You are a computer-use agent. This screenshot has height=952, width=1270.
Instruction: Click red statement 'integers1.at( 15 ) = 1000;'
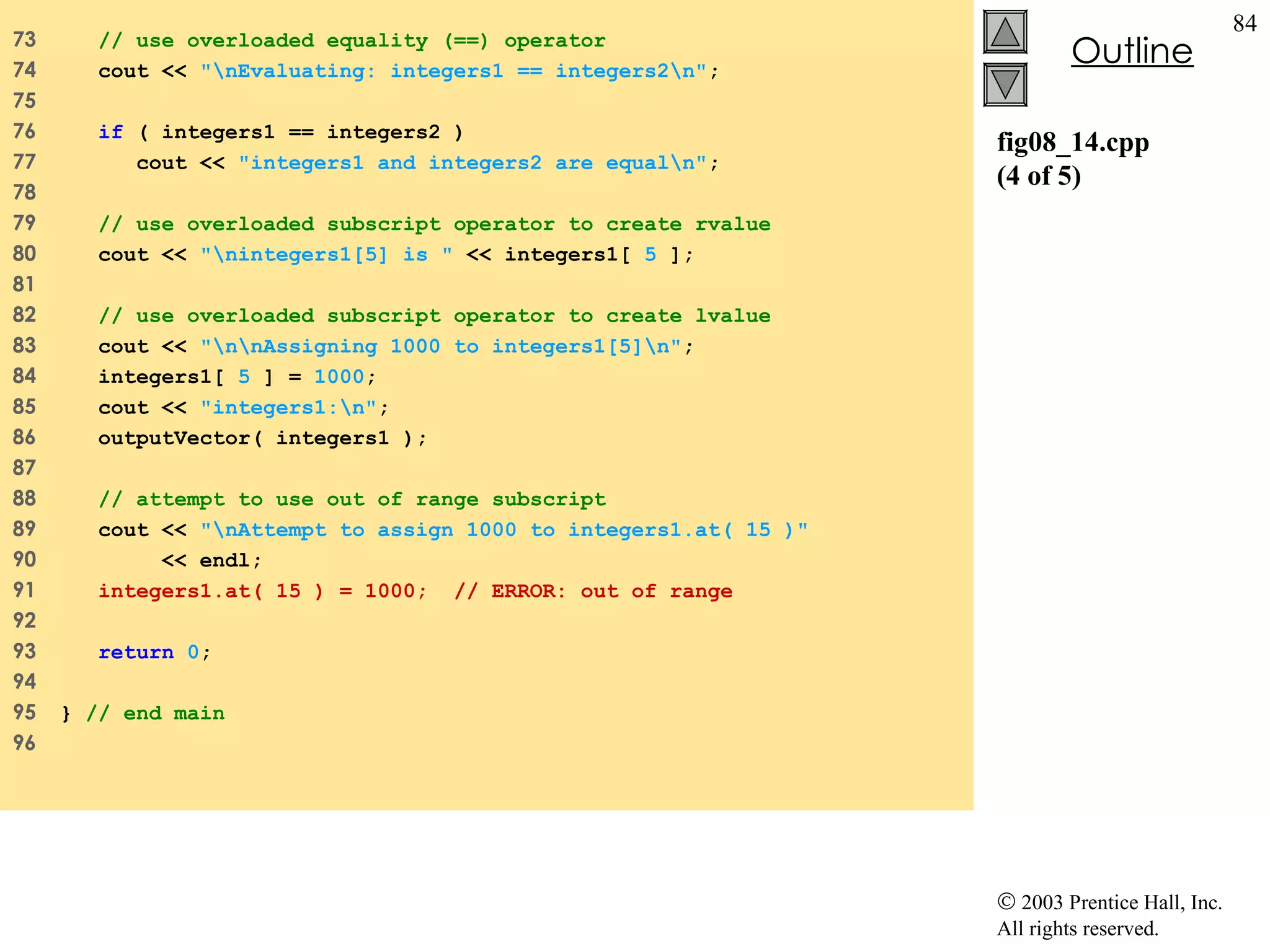pyautogui.click(x=262, y=591)
